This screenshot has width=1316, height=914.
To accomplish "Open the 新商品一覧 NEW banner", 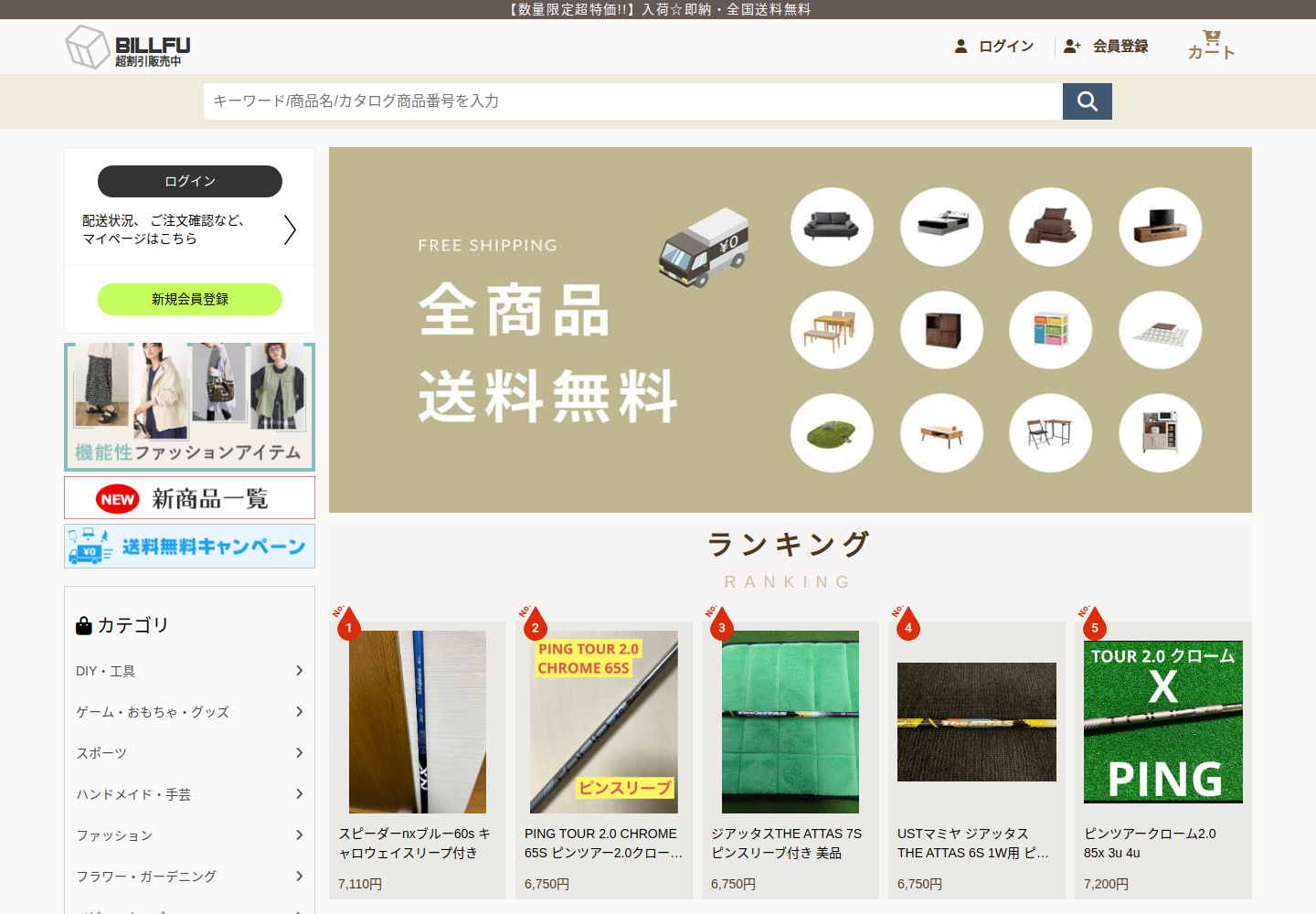I will pyautogui.click(x=190, y=498).
